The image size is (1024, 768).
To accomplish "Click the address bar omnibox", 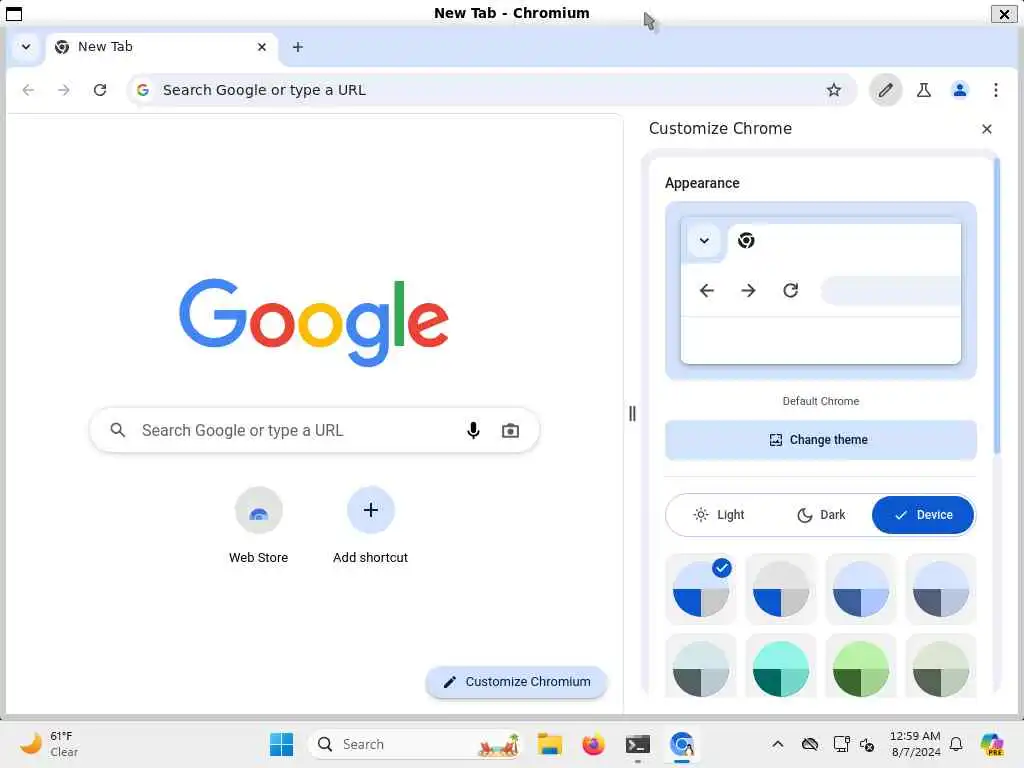I will pyautogui.click(x=491, y=90).
